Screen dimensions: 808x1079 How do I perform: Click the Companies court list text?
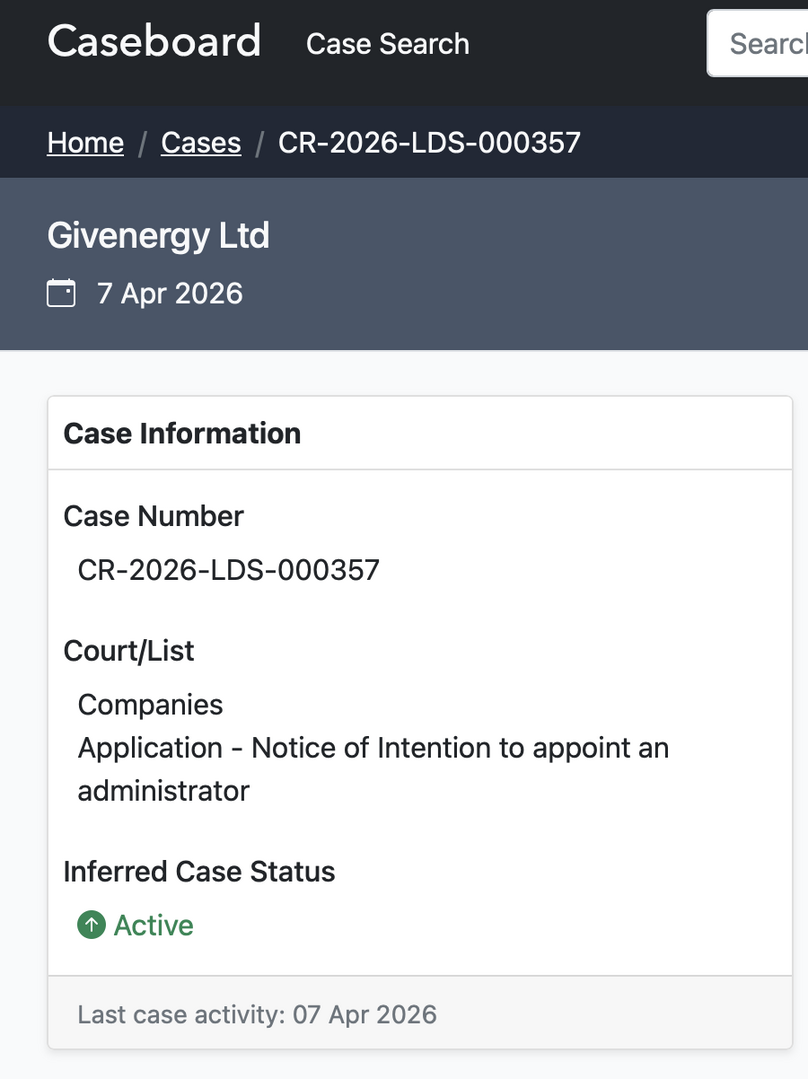(150, 705)
